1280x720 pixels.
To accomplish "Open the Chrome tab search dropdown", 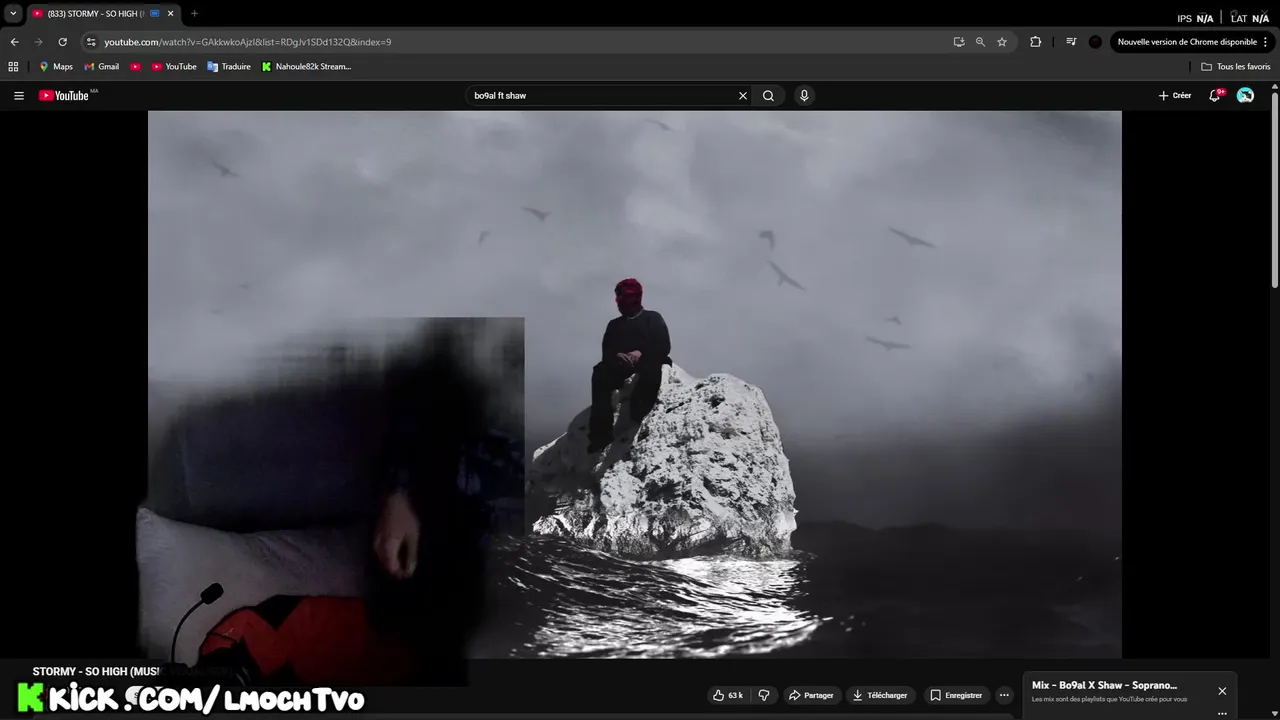I will 13,14.
